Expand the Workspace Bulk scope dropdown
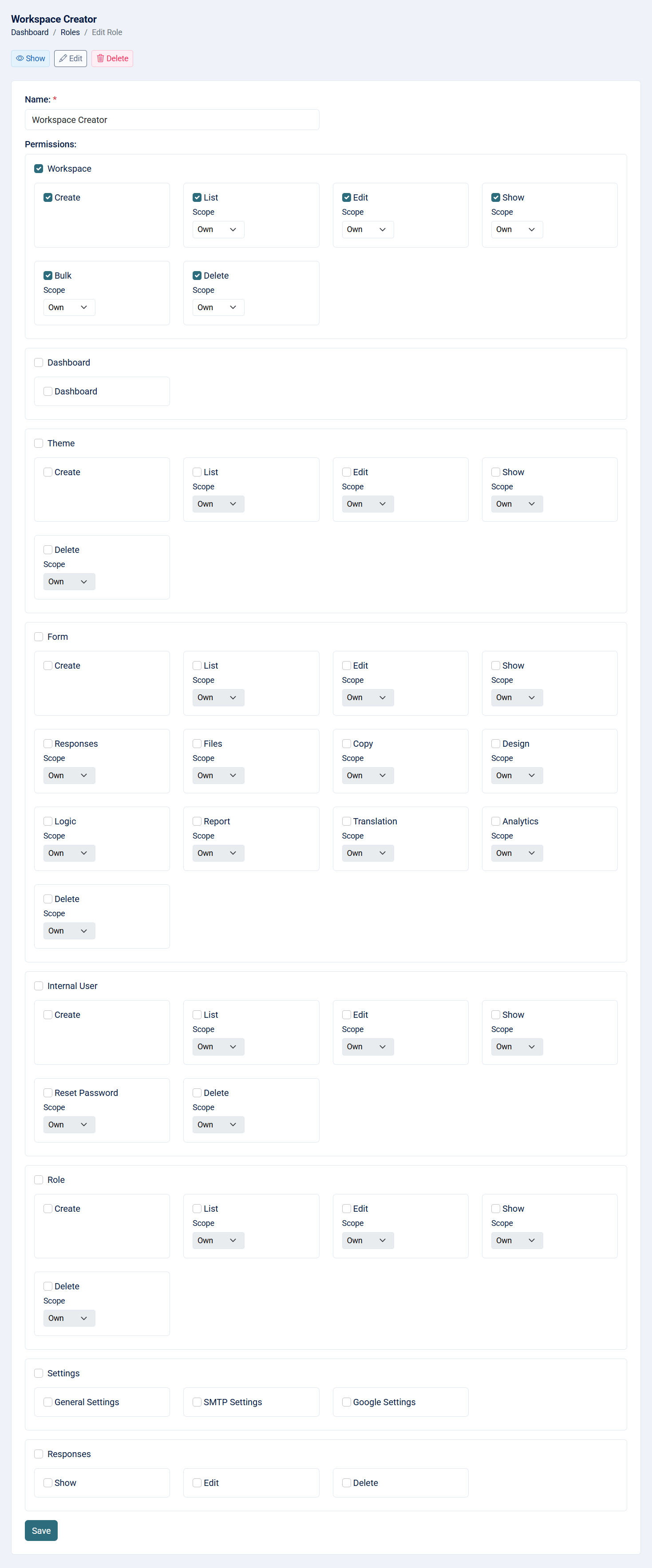This screenshot has width=652, height=1568. pos(69,307)
